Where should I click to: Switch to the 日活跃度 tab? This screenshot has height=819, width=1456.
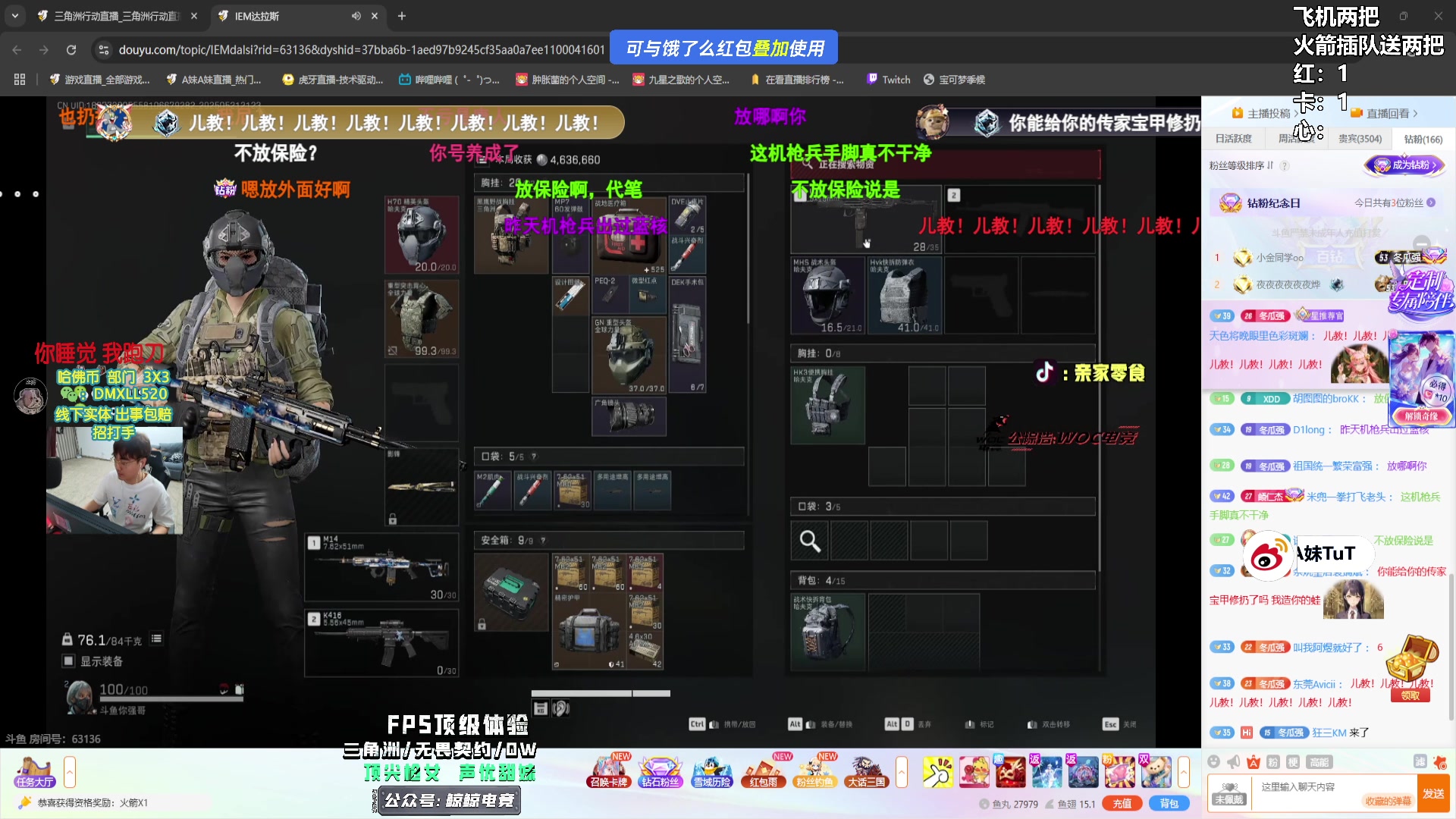[x=1234, y=139]
